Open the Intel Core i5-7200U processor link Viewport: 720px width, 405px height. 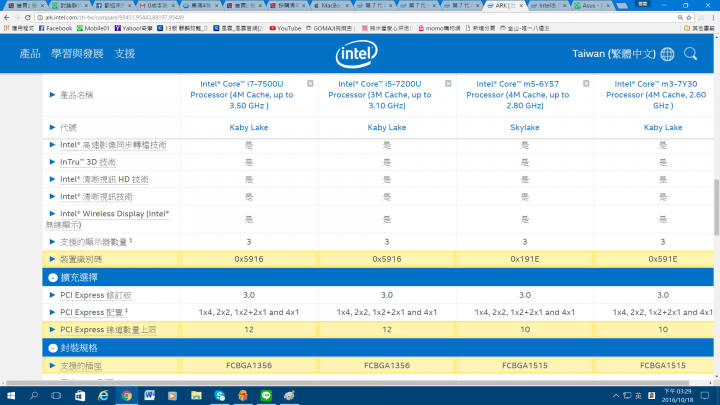click(380, 95)
